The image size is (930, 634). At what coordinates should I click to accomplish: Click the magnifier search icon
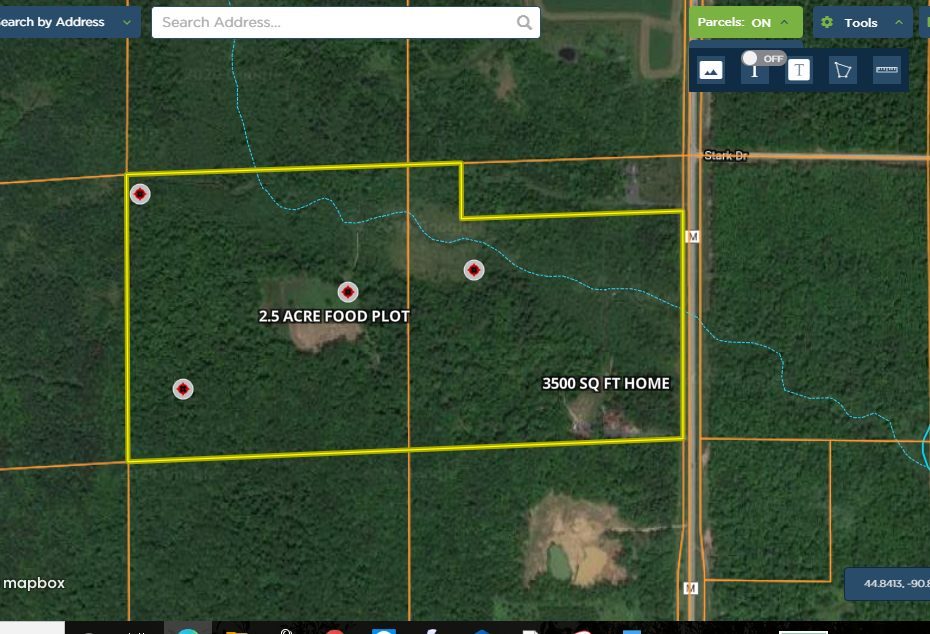click(524, 23)
